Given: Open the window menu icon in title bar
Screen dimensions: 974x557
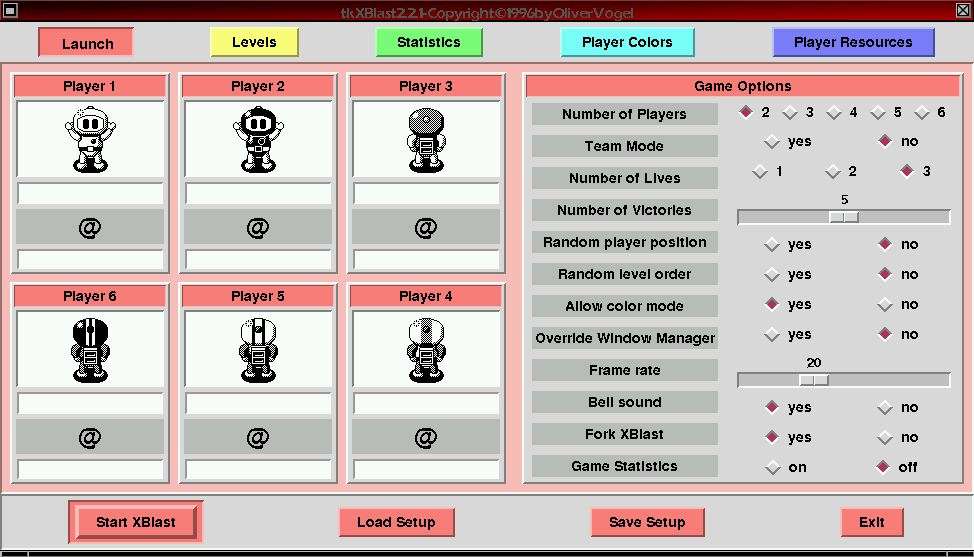Looking at the screenshot, I should coord(10,10).
